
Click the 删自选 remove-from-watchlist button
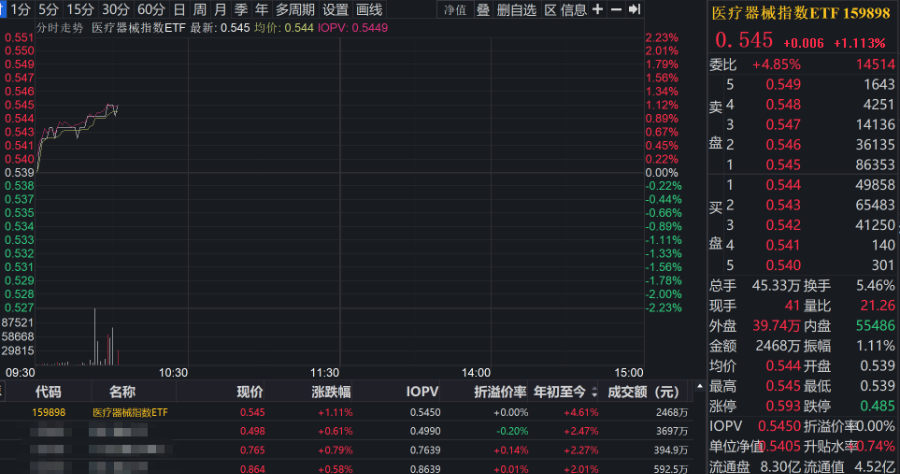click(516, 10)
